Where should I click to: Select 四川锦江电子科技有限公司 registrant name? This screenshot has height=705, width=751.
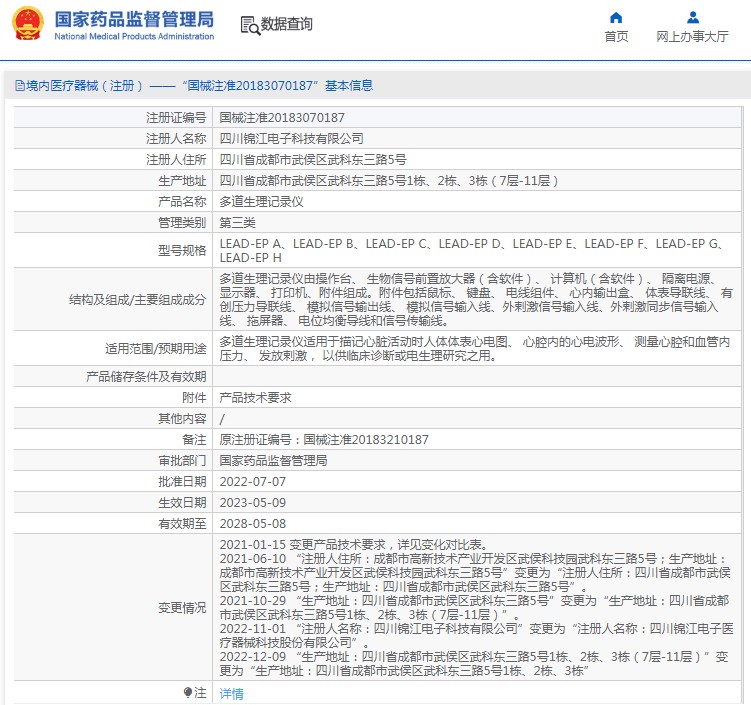pyautogui.click(x=291, y=139)
